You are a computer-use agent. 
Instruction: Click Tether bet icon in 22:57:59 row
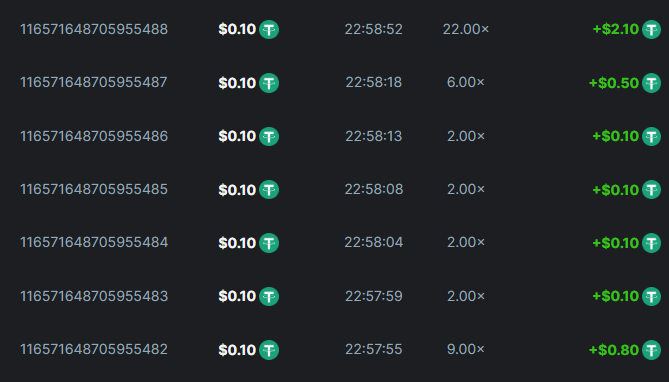(x=269, y=296)
